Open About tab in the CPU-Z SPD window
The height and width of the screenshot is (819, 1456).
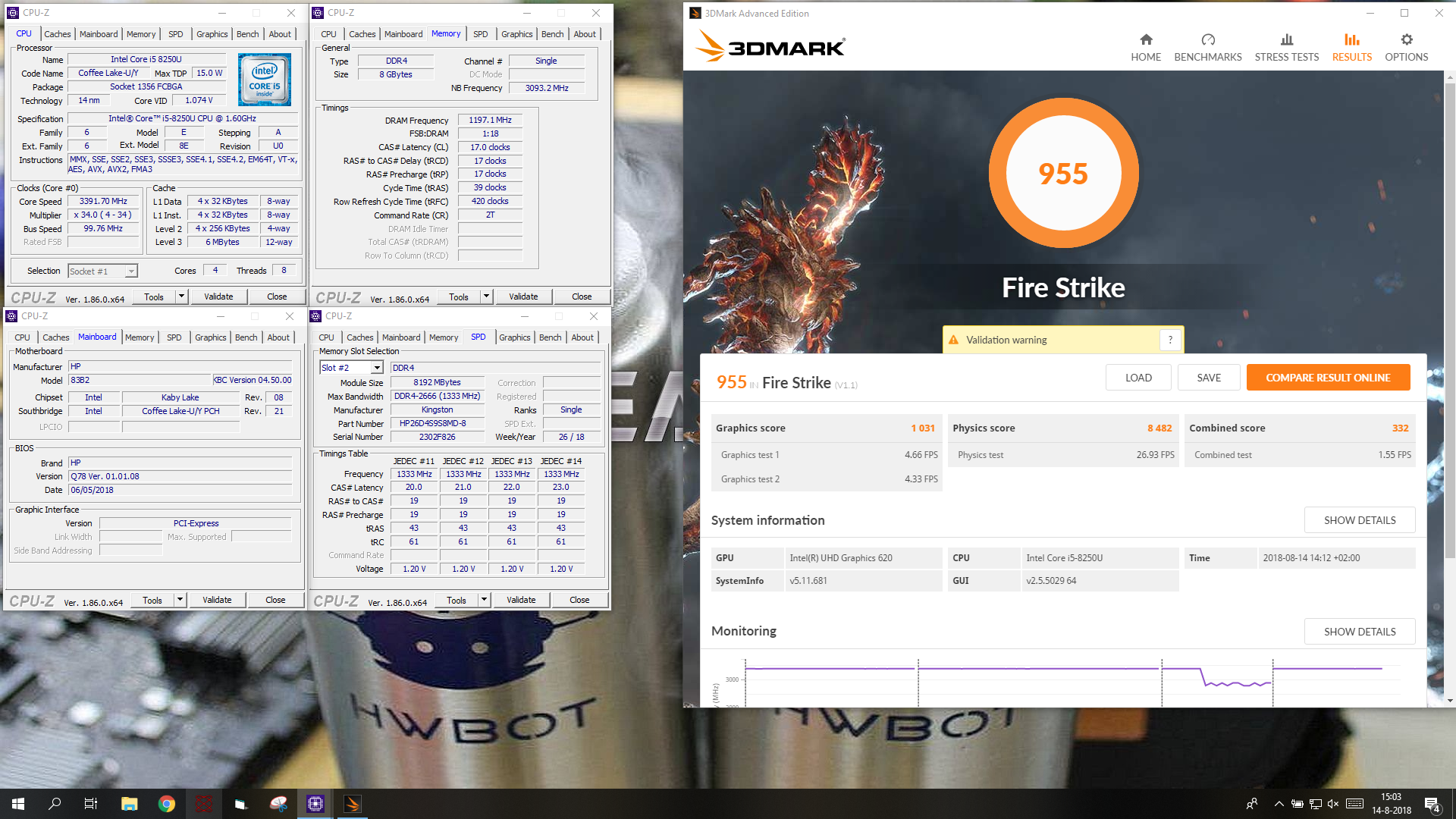point(582,337)
